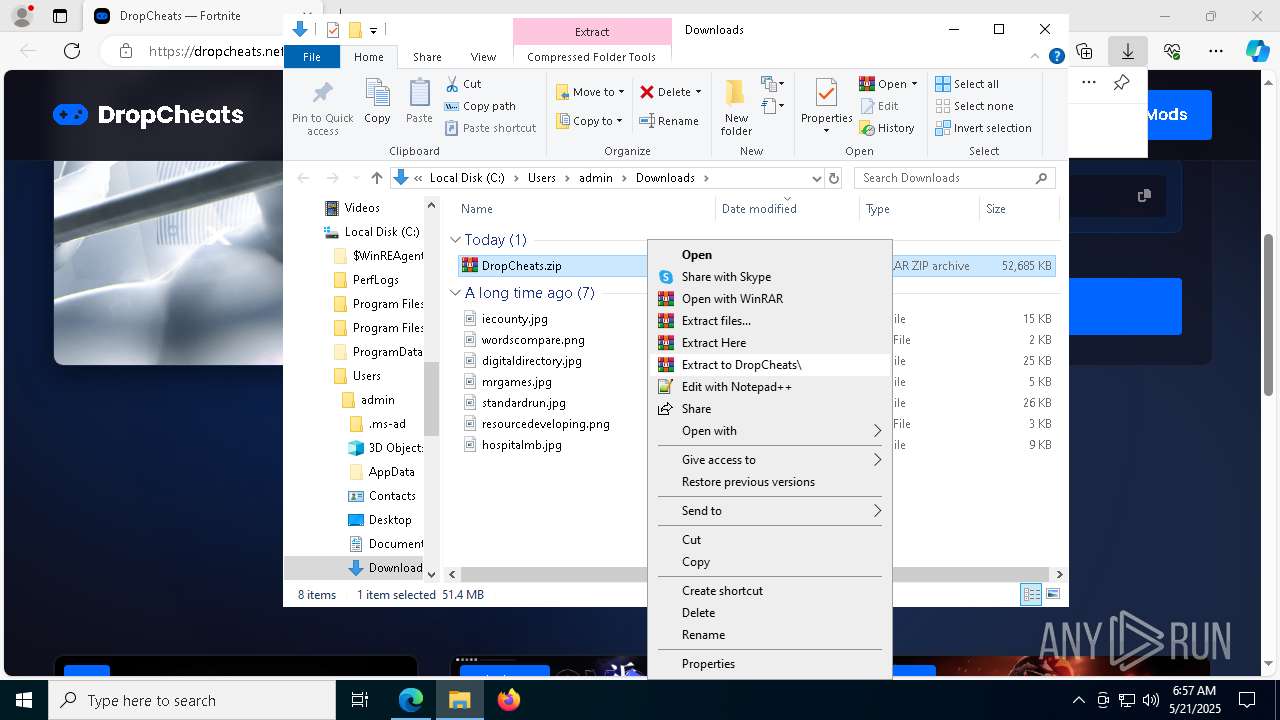Select the iecounty.jpg file
This screenshot has width=1280, height=720.
[x=514, y=319]
